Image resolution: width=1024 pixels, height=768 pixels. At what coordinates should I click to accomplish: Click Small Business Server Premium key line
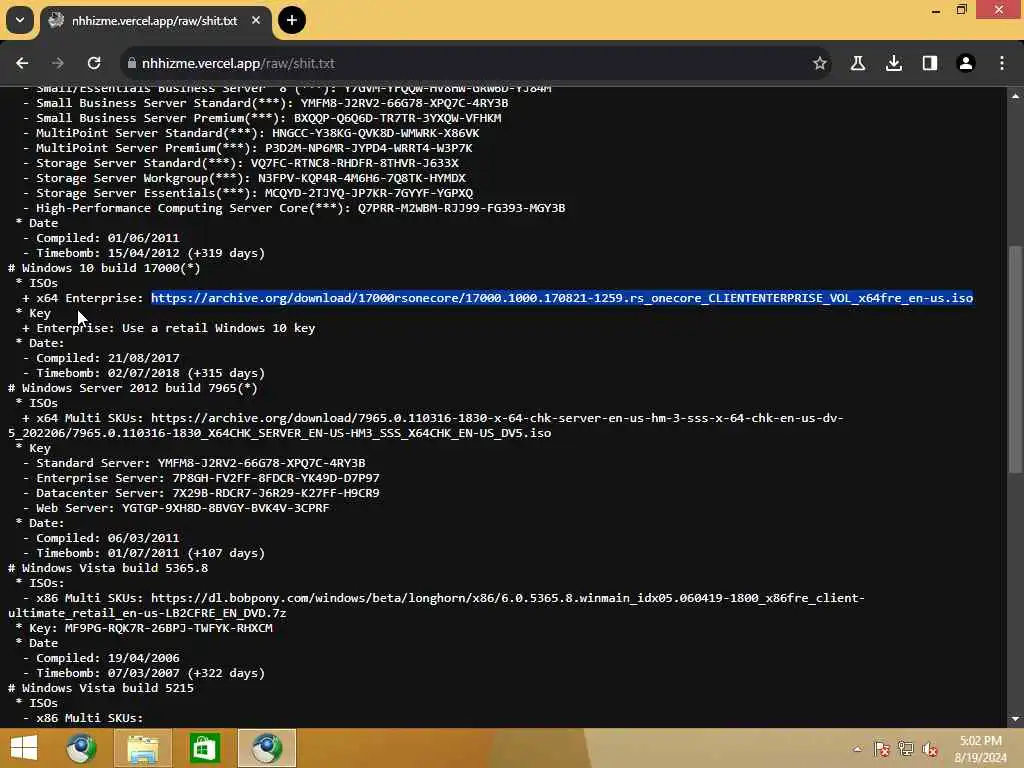[x=262, y=118]
